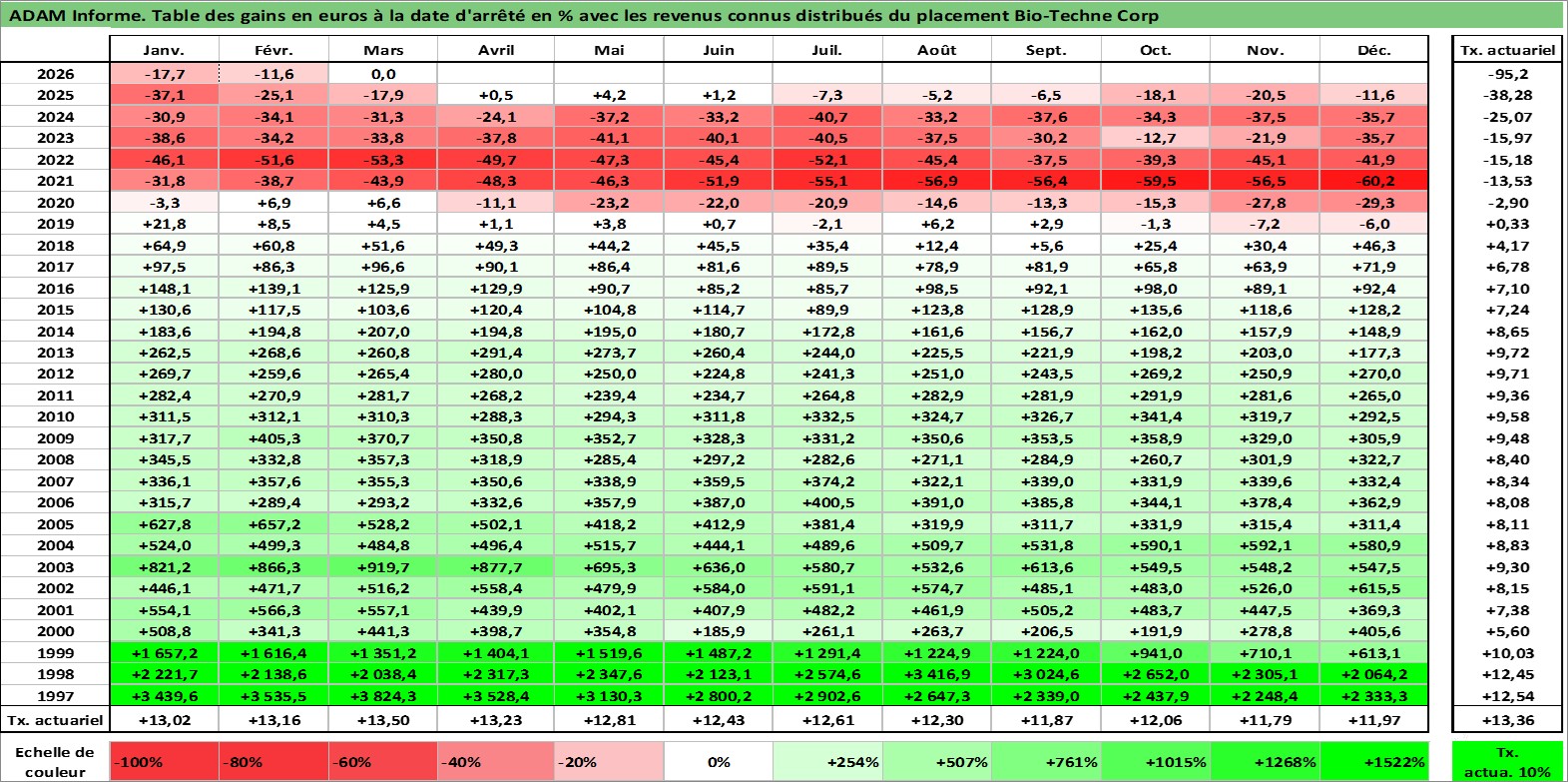
Task: Click cell -12,7 for Oct. 2023
Action: coord(1156,138)
